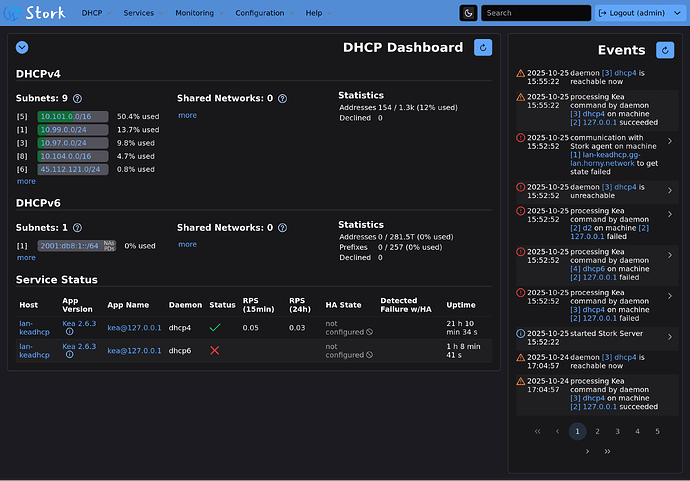Click info icon of started Stork Server event

click(x=521, y=334)
